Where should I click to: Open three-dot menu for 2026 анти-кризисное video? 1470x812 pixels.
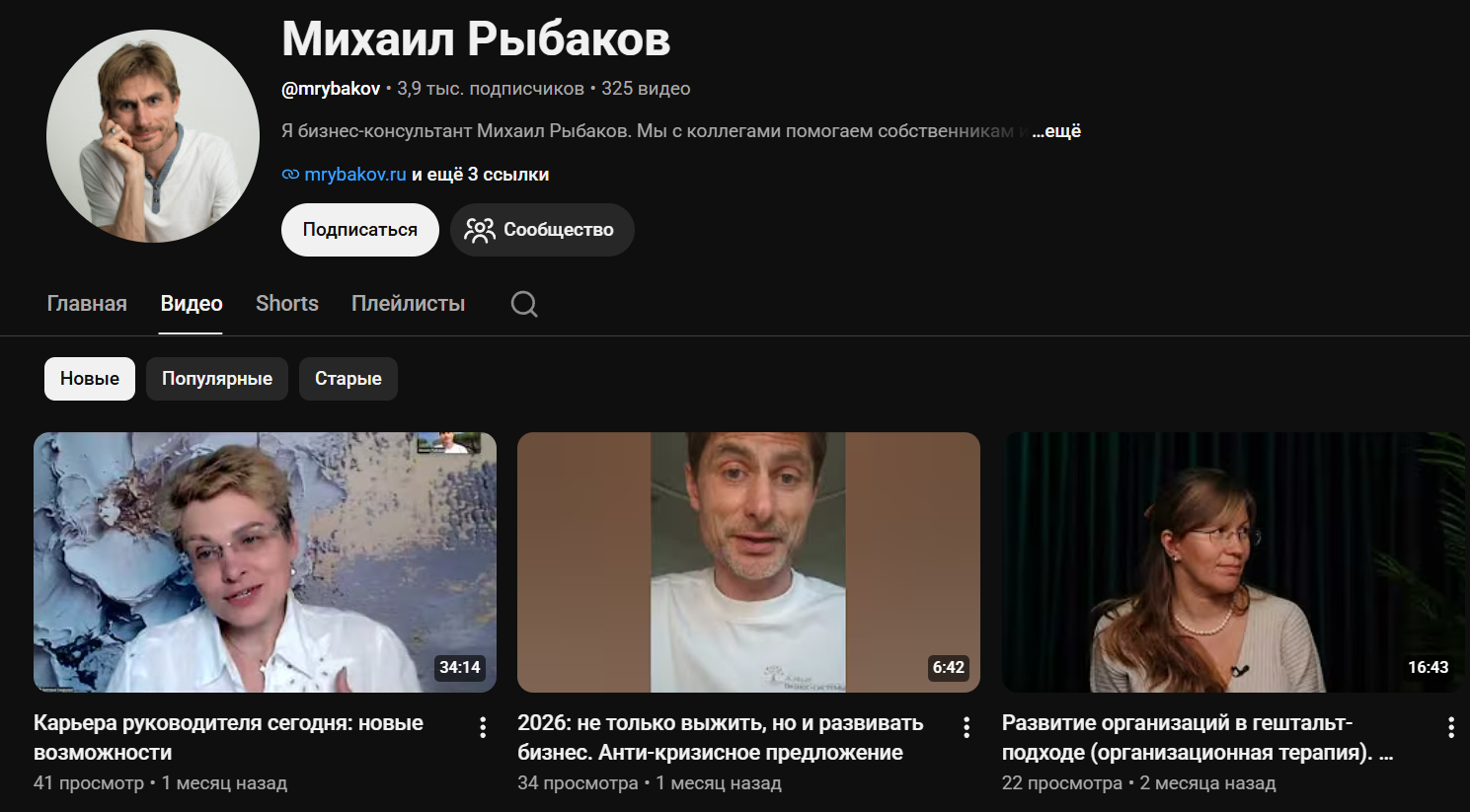[x=967, y=728]
